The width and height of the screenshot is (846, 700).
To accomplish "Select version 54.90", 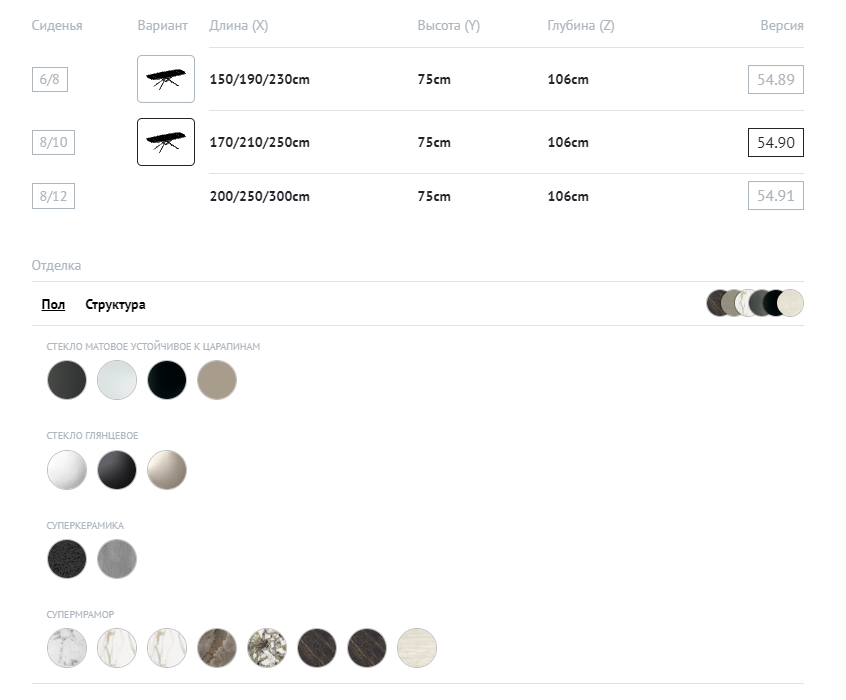I will 775,143.
